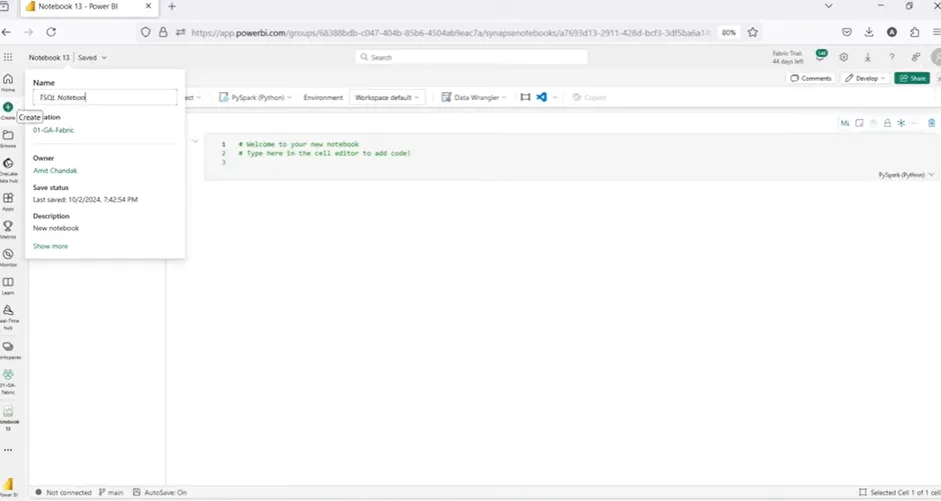
Task: Click Selected Cell 1 of 1 status
Action: [x=900, y=493]
